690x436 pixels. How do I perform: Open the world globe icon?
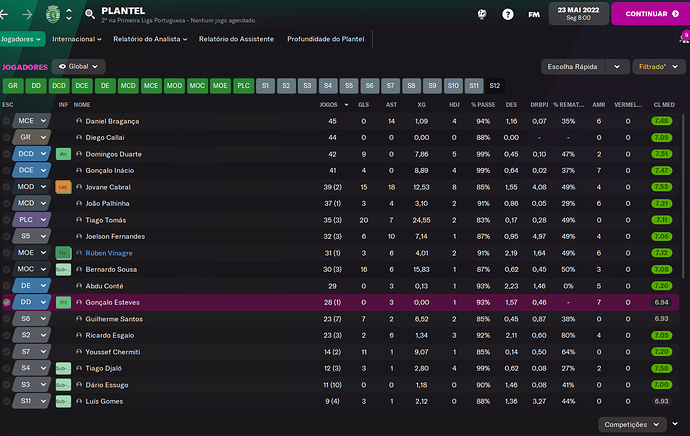click(x=482, y=14)
